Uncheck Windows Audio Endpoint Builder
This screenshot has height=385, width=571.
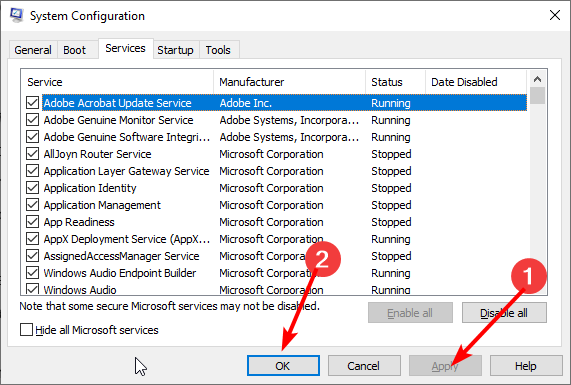click(x=32, y=273)
